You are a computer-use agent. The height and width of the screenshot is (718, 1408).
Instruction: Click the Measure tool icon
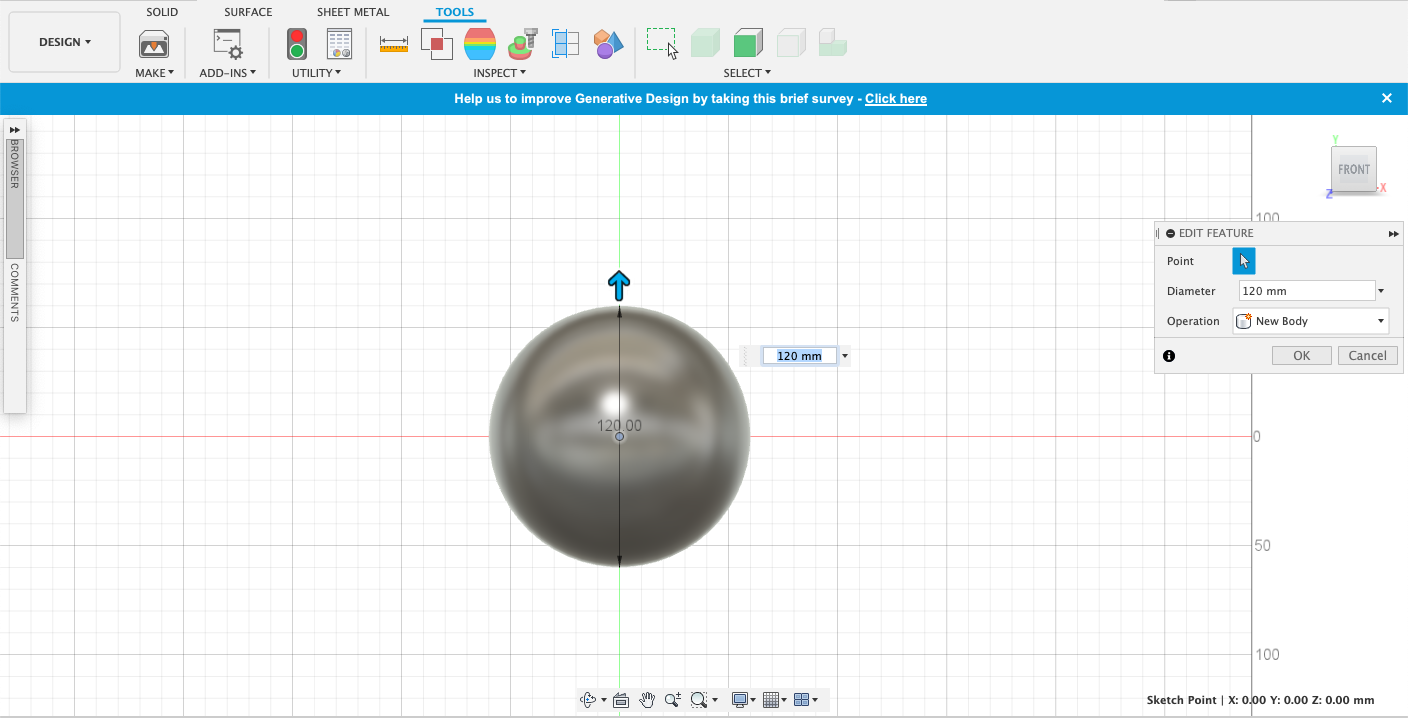(394, 44)
